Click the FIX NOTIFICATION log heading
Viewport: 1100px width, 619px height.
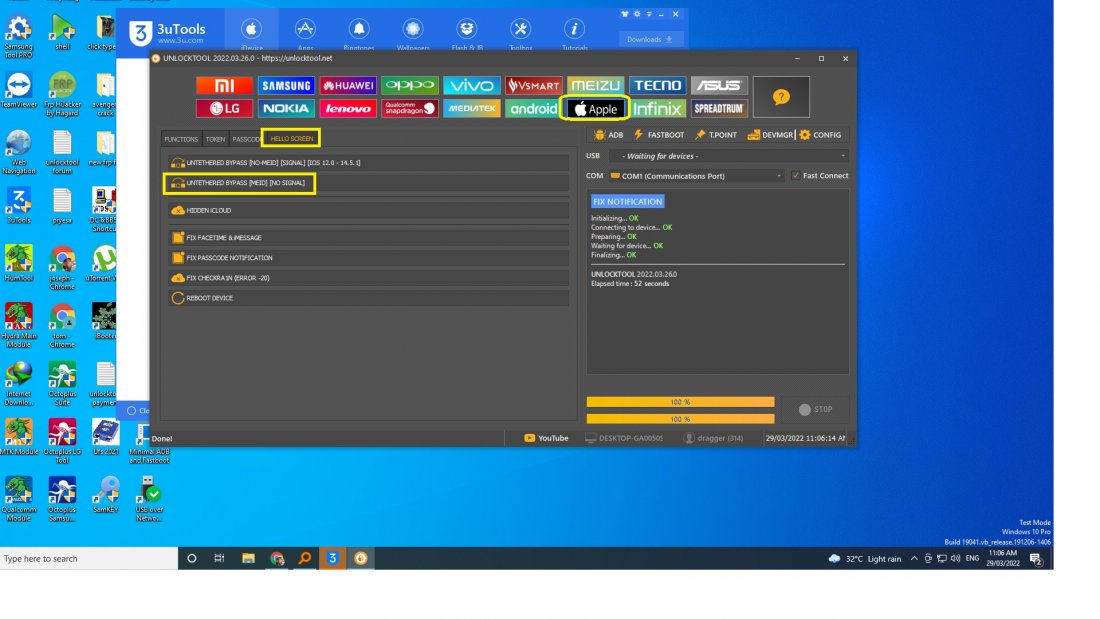(x=627, y=201)
